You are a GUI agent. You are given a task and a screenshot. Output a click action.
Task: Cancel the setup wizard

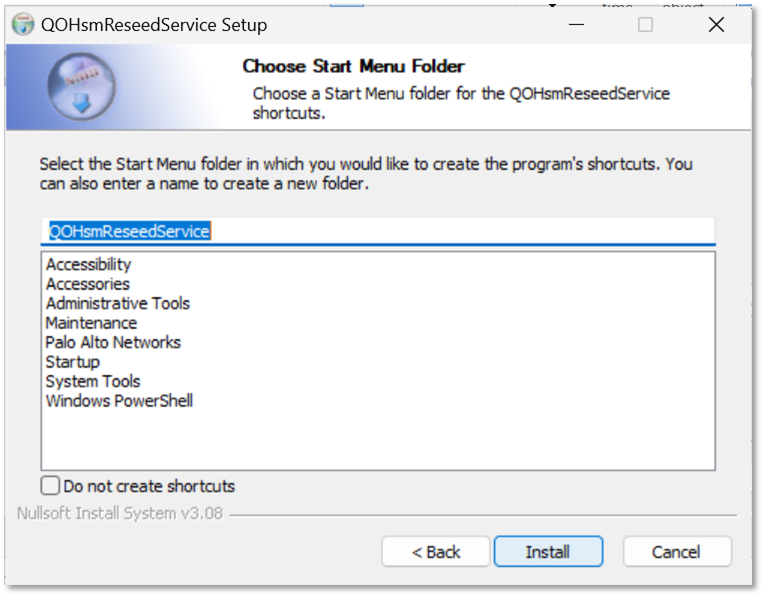pos(677,552)
